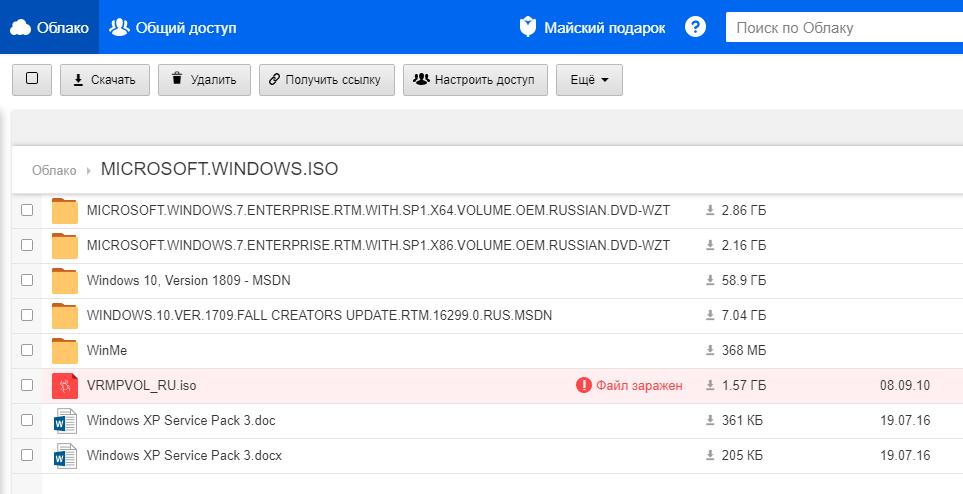Toggle the select-all checkbox in toolbar

[32, 79]
